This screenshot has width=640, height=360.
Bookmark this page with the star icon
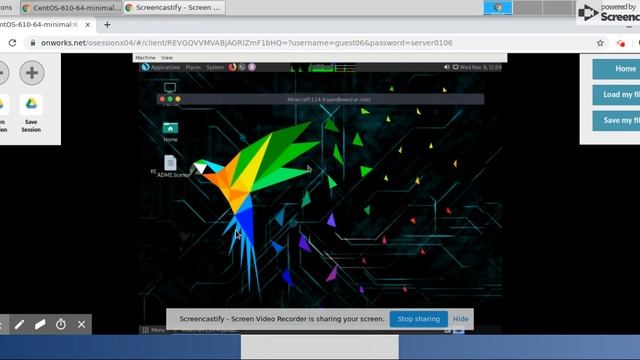coord(600,43)
